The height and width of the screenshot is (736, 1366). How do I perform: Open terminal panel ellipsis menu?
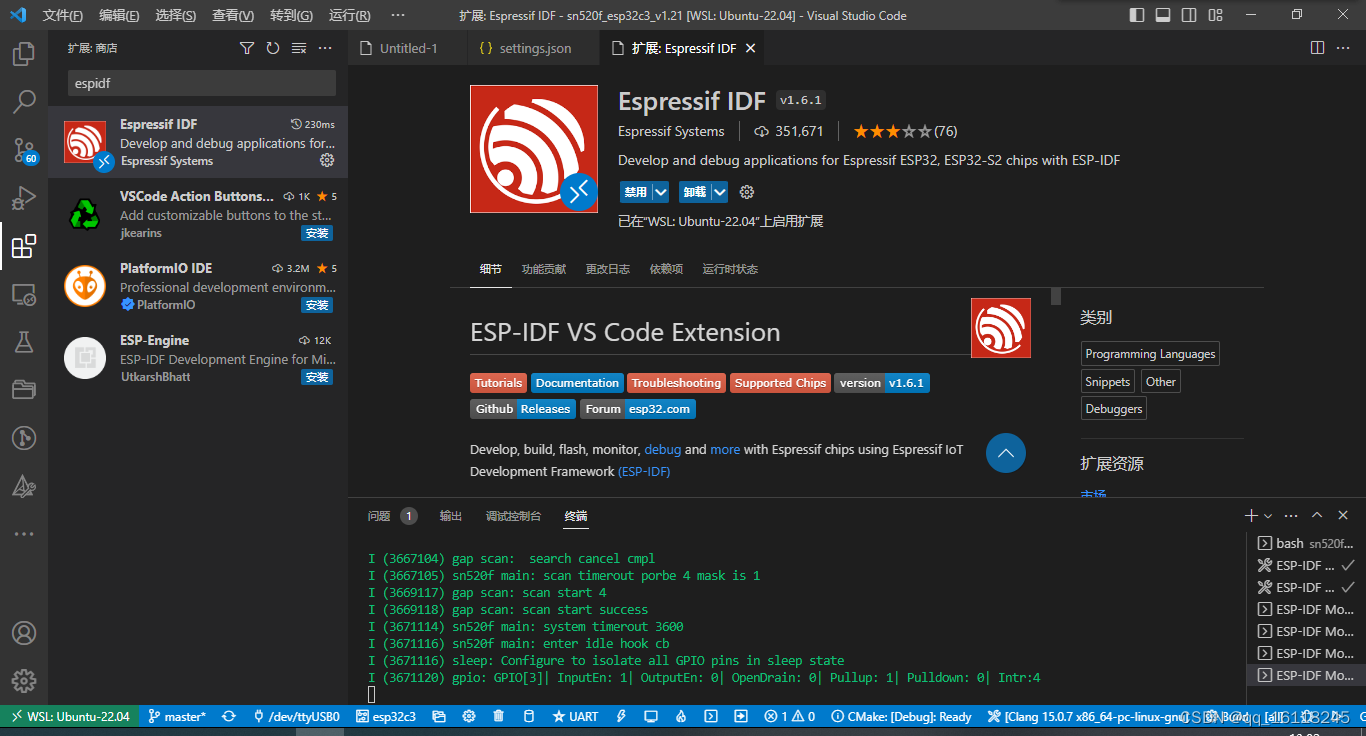coord(1291,516)
